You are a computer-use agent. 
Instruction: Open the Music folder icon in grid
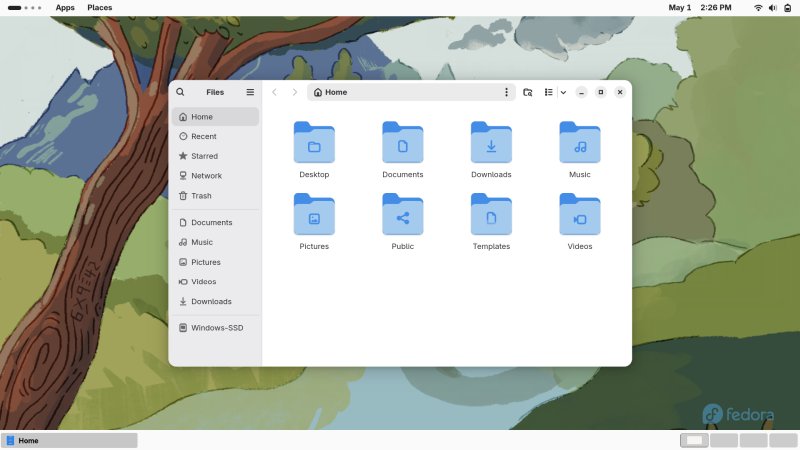click(x=580, y=142)
